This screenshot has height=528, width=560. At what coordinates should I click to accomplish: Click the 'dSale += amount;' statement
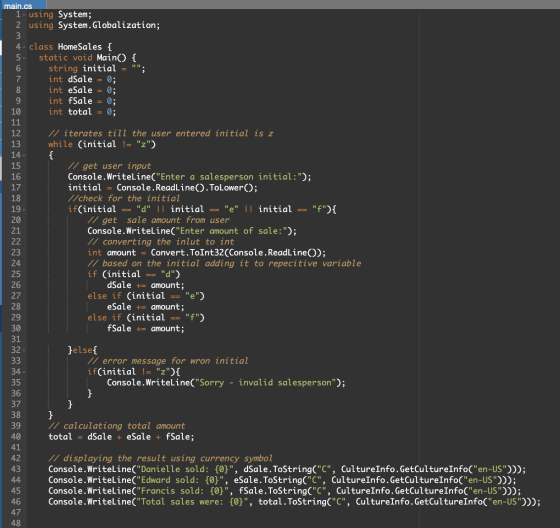146,285
